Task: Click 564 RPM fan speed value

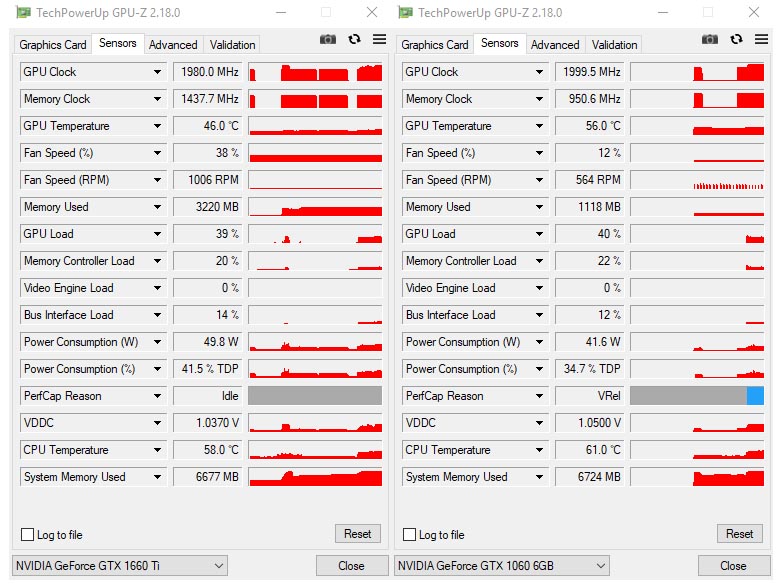Action: point(589,180)
